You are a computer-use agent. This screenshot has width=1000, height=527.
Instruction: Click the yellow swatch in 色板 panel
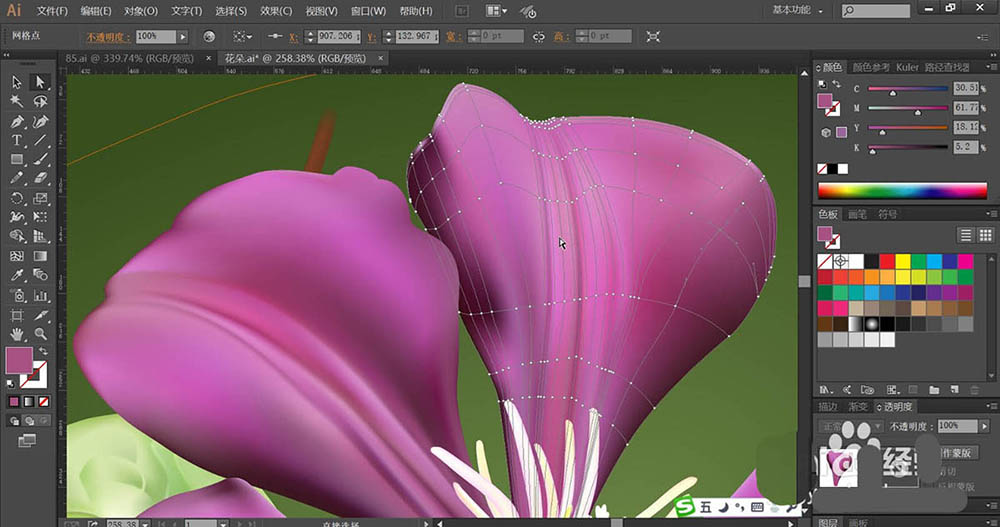(x=903, y=261)
